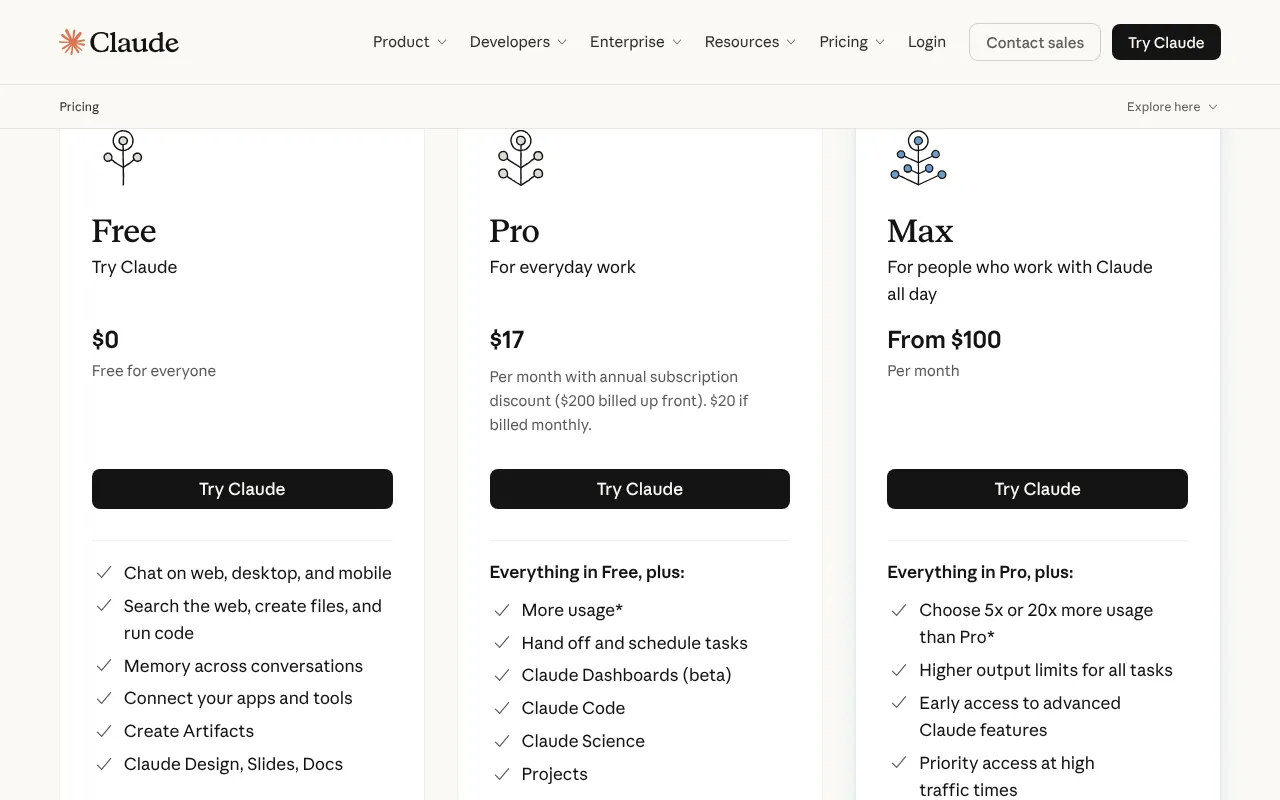Click the Contact sales button

(1035, 42)
